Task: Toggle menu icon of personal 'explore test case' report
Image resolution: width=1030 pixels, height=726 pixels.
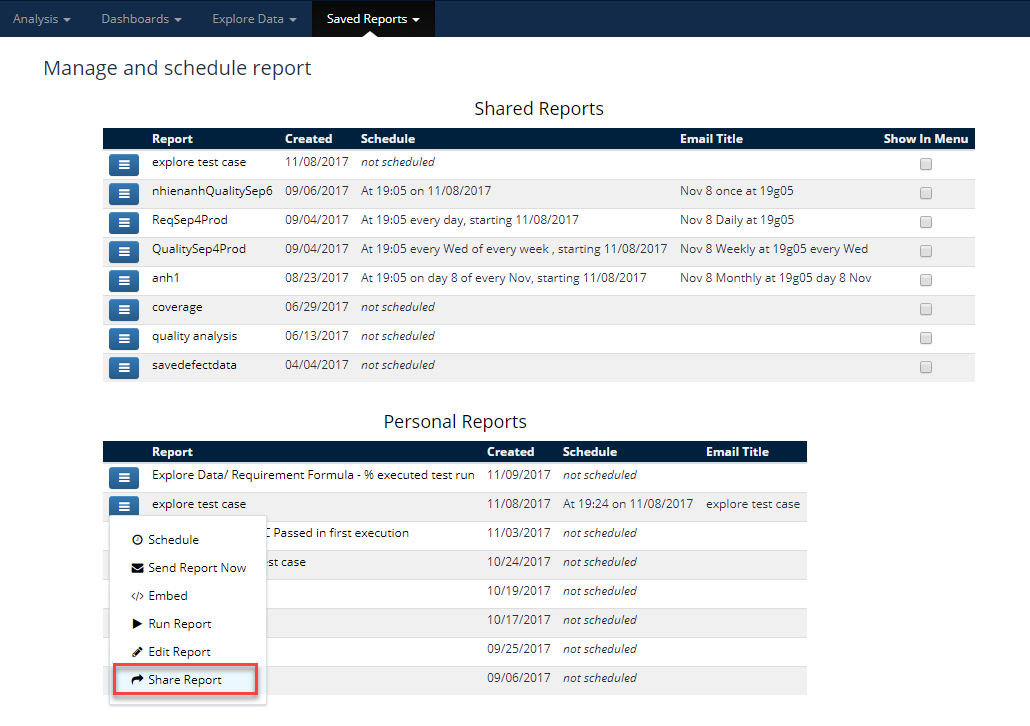Action: point(124,506)
